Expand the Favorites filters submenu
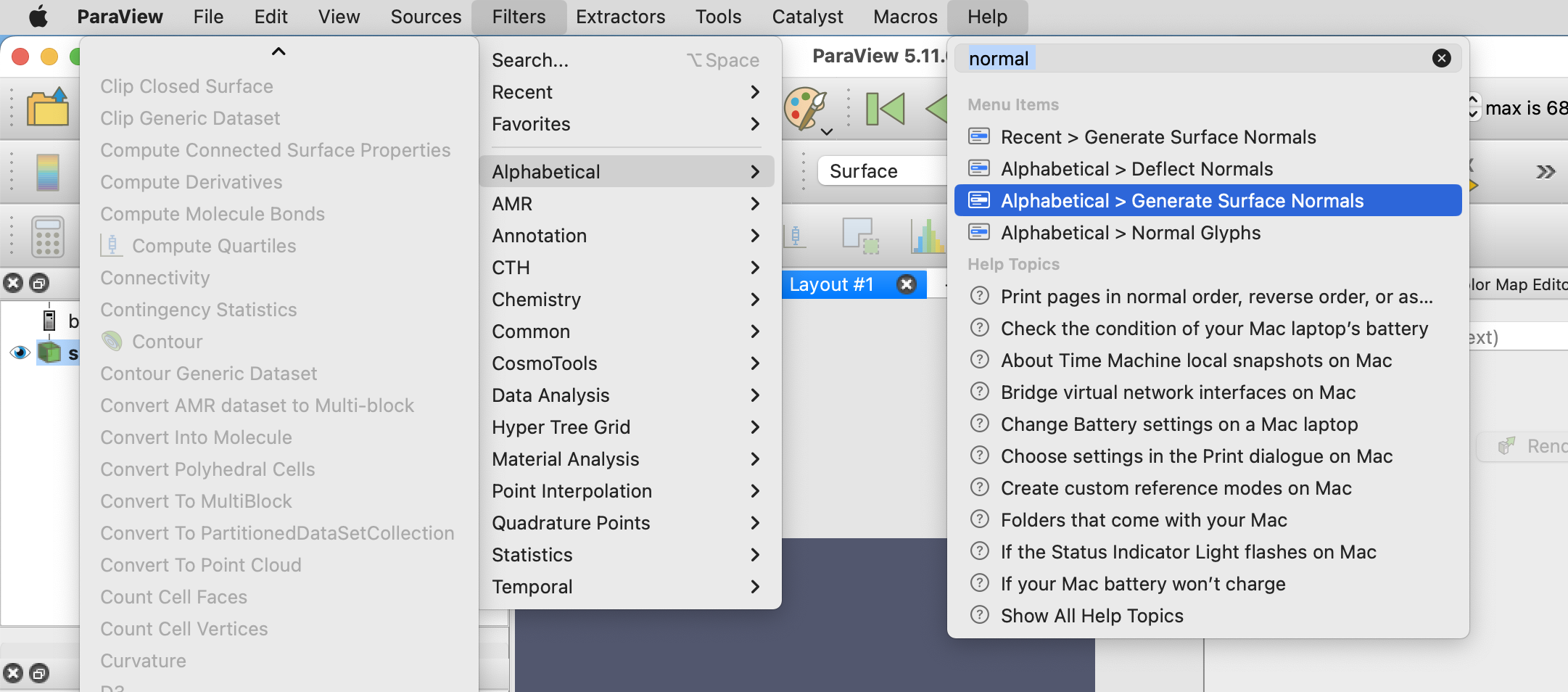Viewport: 1568px width, 692px height. point(626,124)
